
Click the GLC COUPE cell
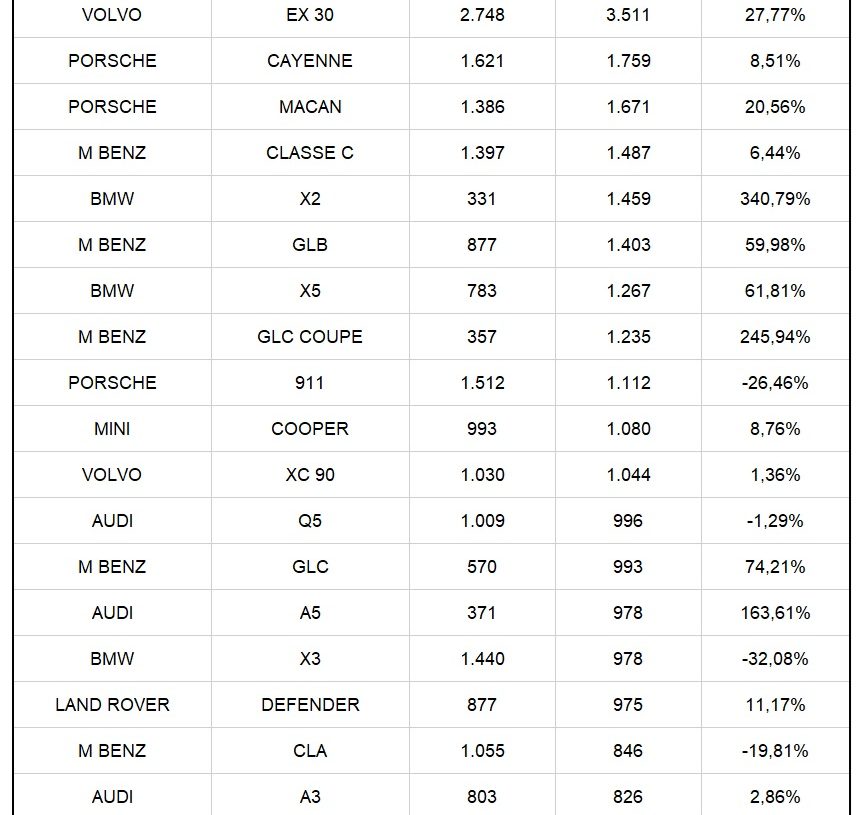pos(310,337)
